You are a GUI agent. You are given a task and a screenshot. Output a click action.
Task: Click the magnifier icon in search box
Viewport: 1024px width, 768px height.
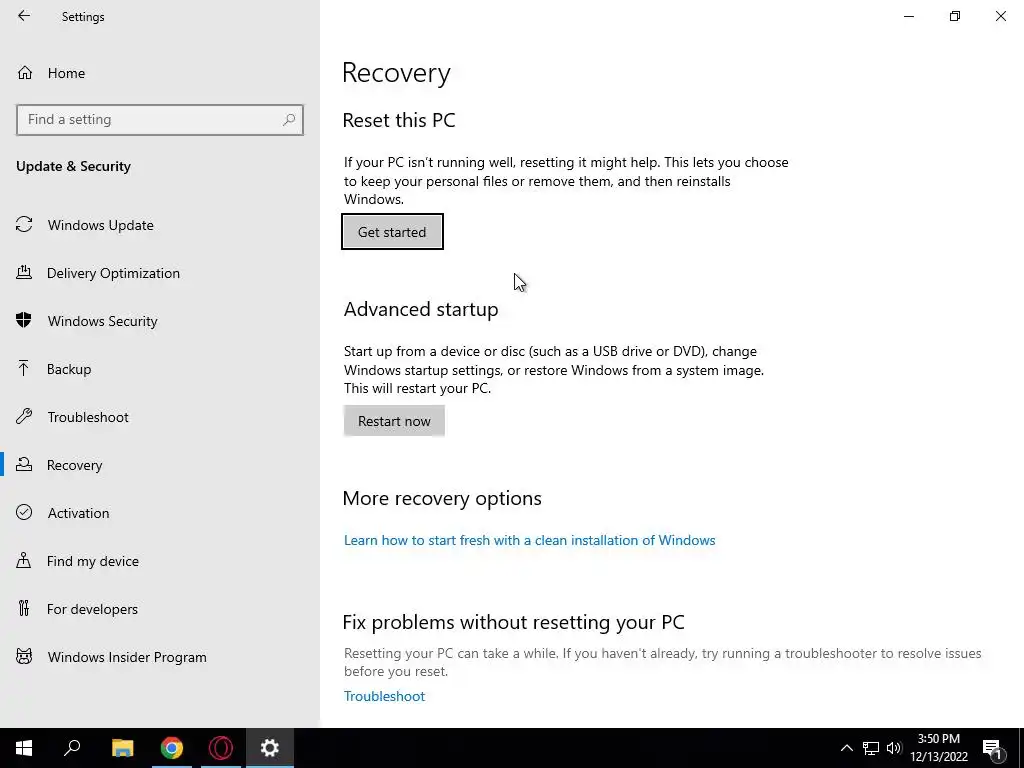289,120
